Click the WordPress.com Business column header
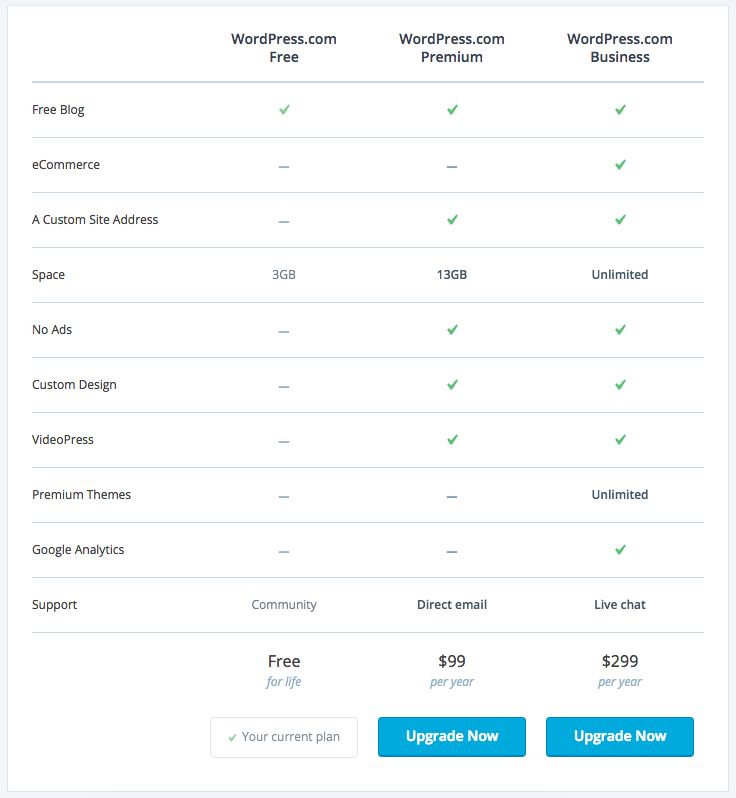The height and width of the screenshot is (798, 736). [x=620, y=48]
